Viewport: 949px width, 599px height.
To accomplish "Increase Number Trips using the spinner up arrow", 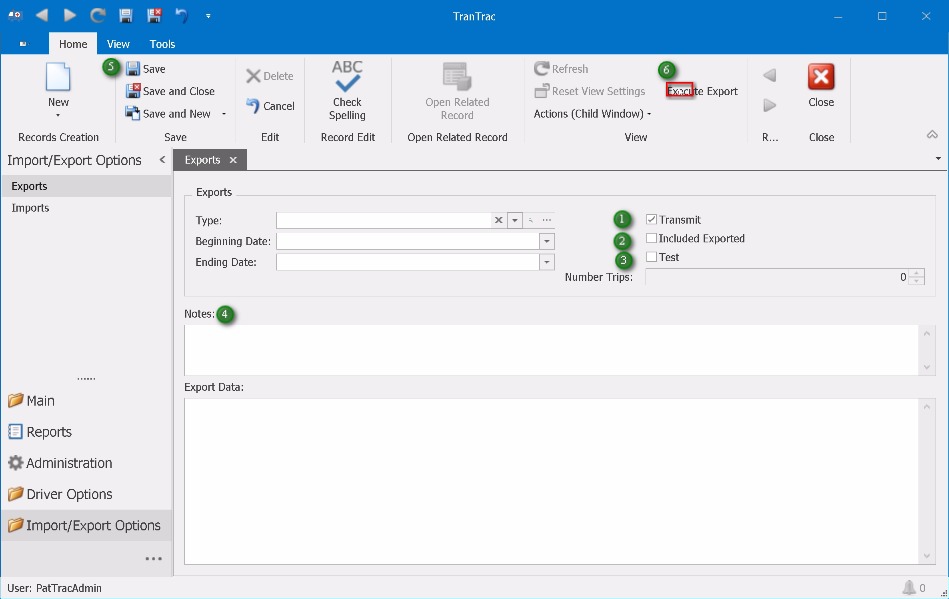I will pos(917,273).
